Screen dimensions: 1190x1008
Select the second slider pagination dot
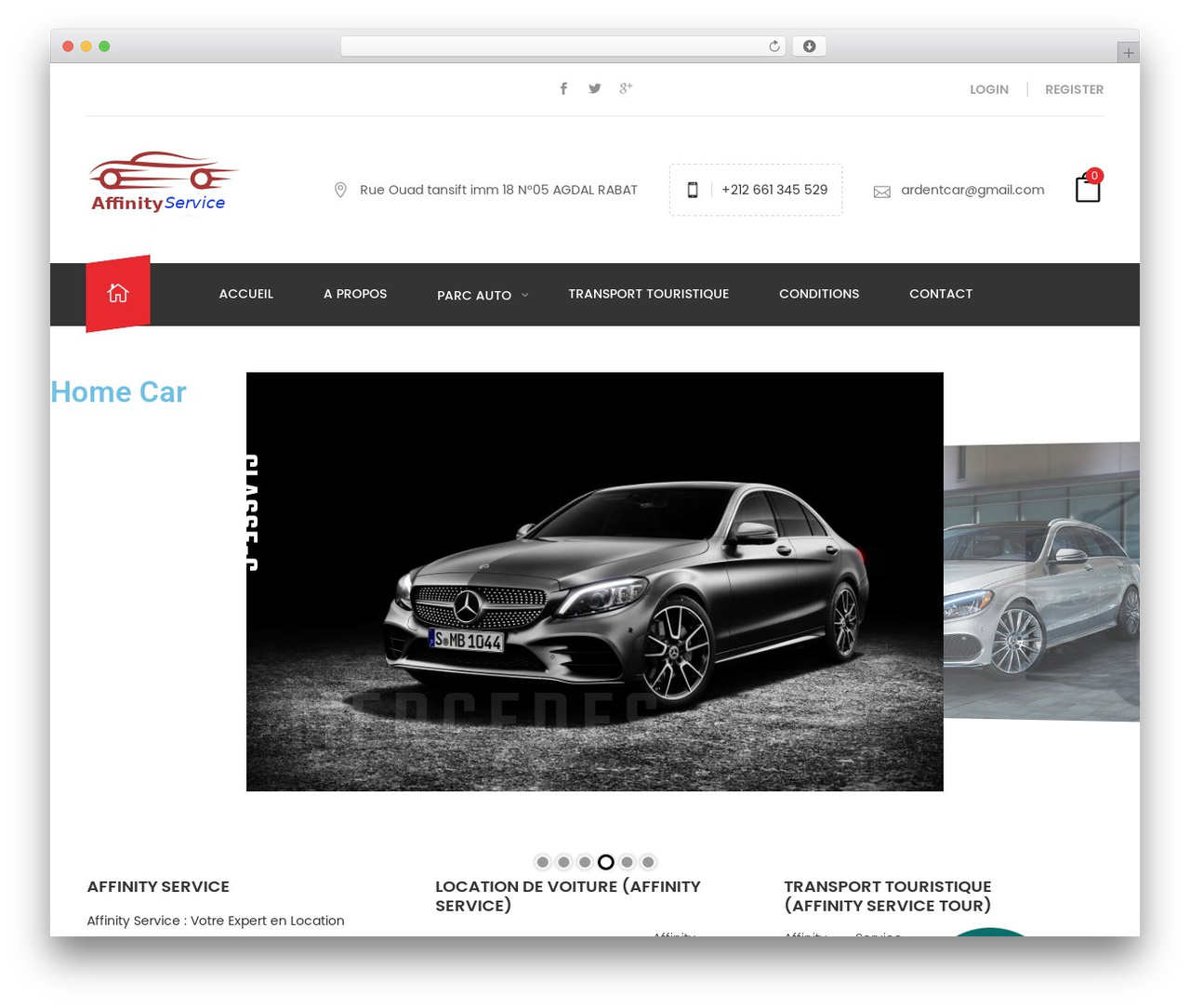pyautogui.click(x=563, y=862)
